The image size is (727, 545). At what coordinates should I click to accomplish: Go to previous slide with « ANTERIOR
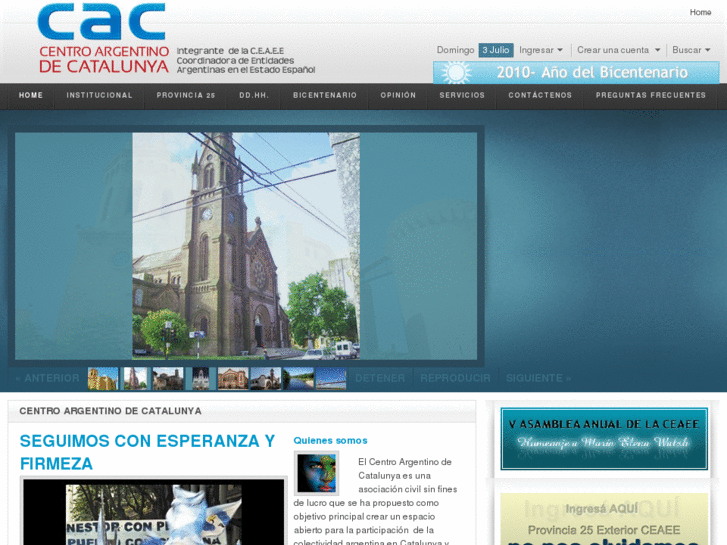(x=47, y=378)
